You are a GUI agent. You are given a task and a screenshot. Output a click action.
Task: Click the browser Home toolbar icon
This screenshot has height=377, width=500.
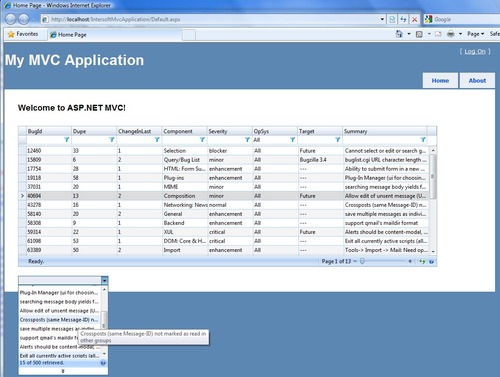point(399,34)
